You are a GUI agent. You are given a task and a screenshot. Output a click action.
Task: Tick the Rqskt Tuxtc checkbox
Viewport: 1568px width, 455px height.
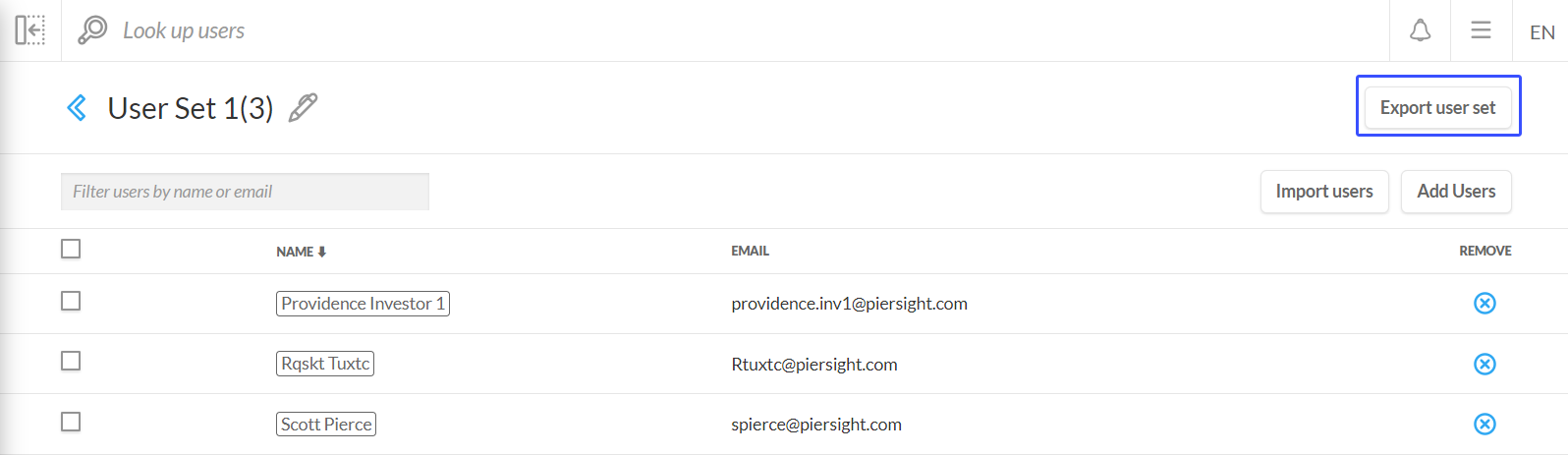(x=71, y=362)
